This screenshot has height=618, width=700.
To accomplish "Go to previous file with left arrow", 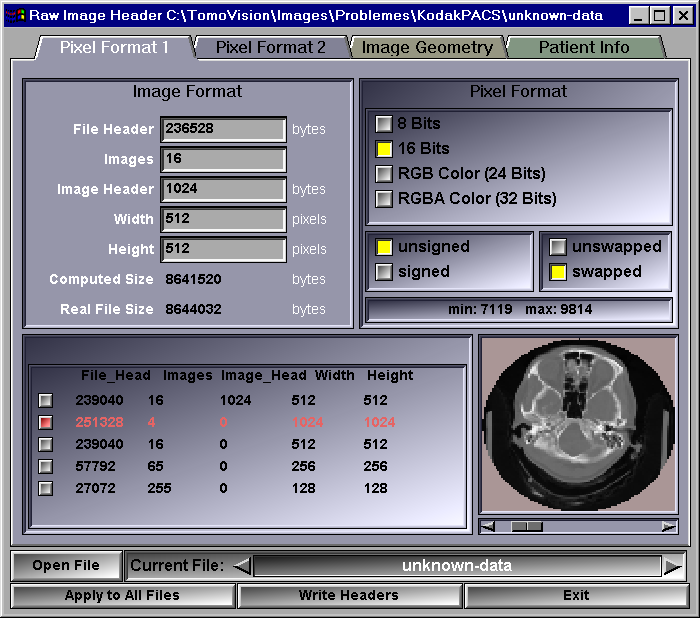I will (243, 566).
